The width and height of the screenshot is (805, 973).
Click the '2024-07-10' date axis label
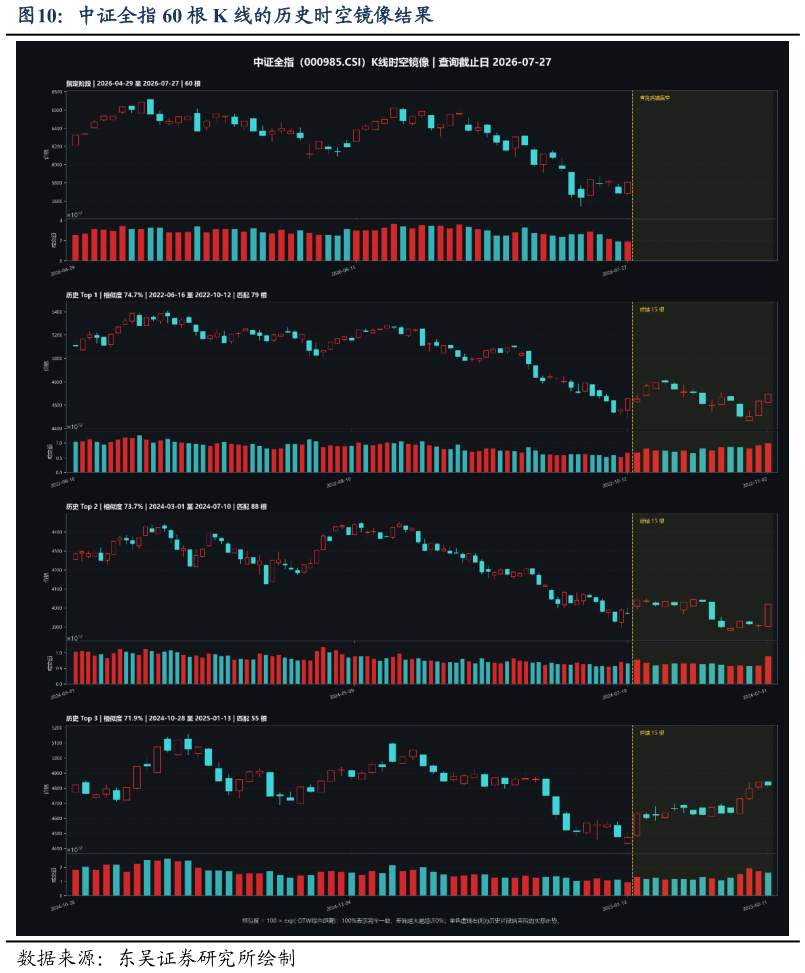[x=614, y=693]
